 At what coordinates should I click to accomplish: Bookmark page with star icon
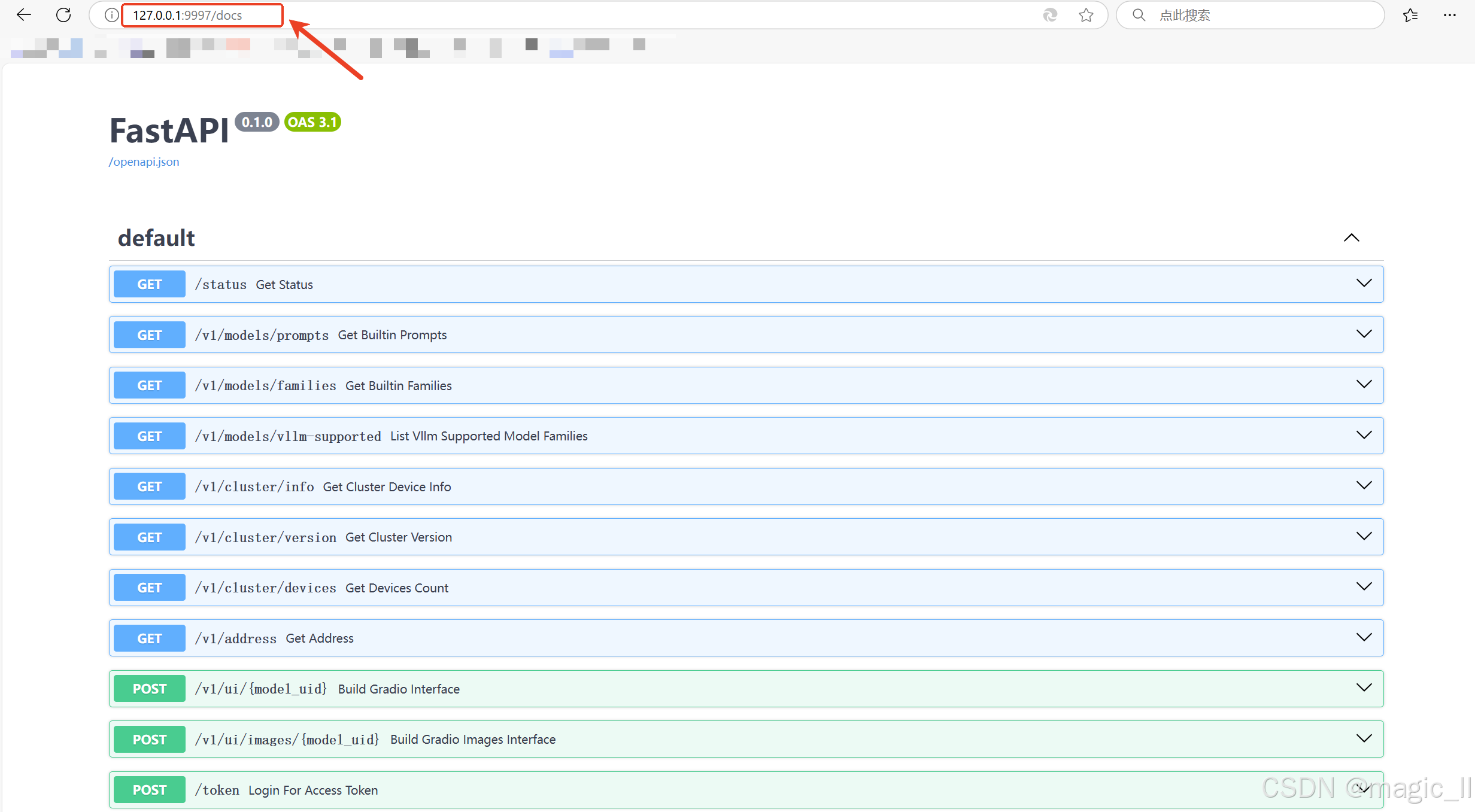tap(1086, 15)
